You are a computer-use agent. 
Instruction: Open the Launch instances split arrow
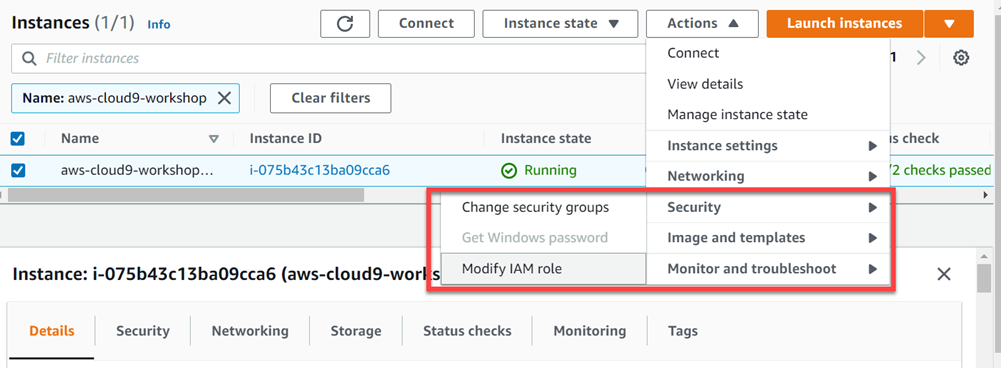[949, 24]
